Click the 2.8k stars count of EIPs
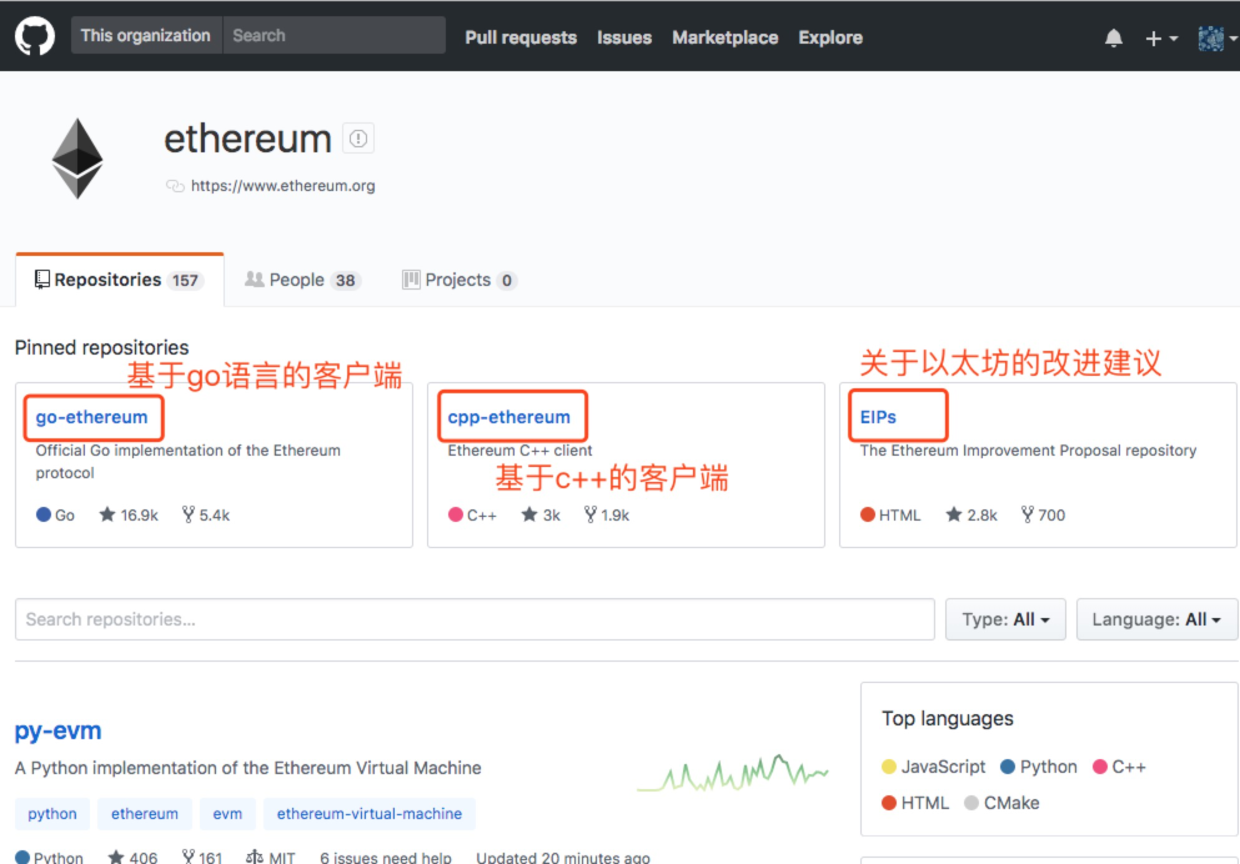The width and height of the screenshot is (1240, 864). coord(971,515)
